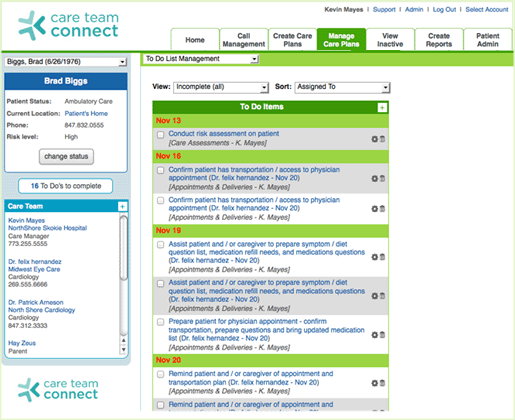Open the Call Management tab
The width and height of the screenshot is (515, 420).
tap(244, 40)
